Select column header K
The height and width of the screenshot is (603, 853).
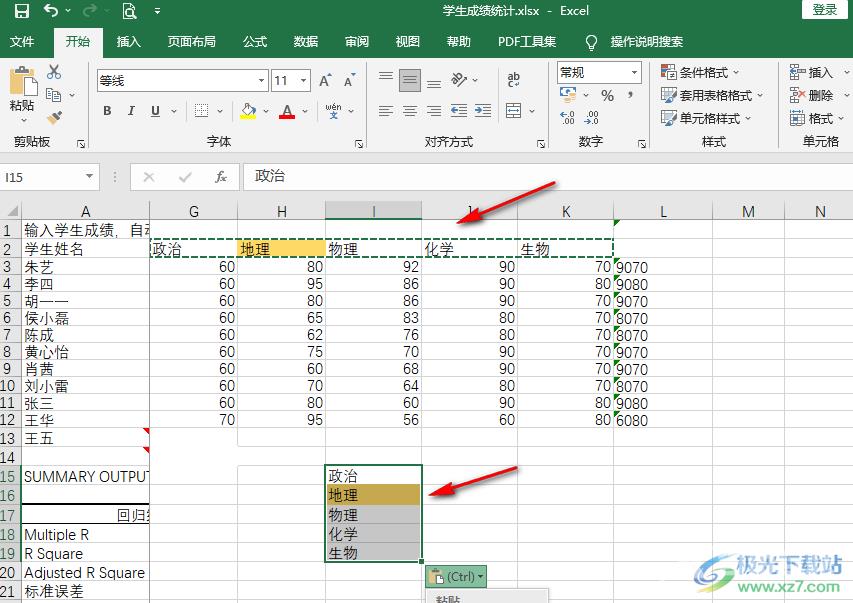point(566,211)
